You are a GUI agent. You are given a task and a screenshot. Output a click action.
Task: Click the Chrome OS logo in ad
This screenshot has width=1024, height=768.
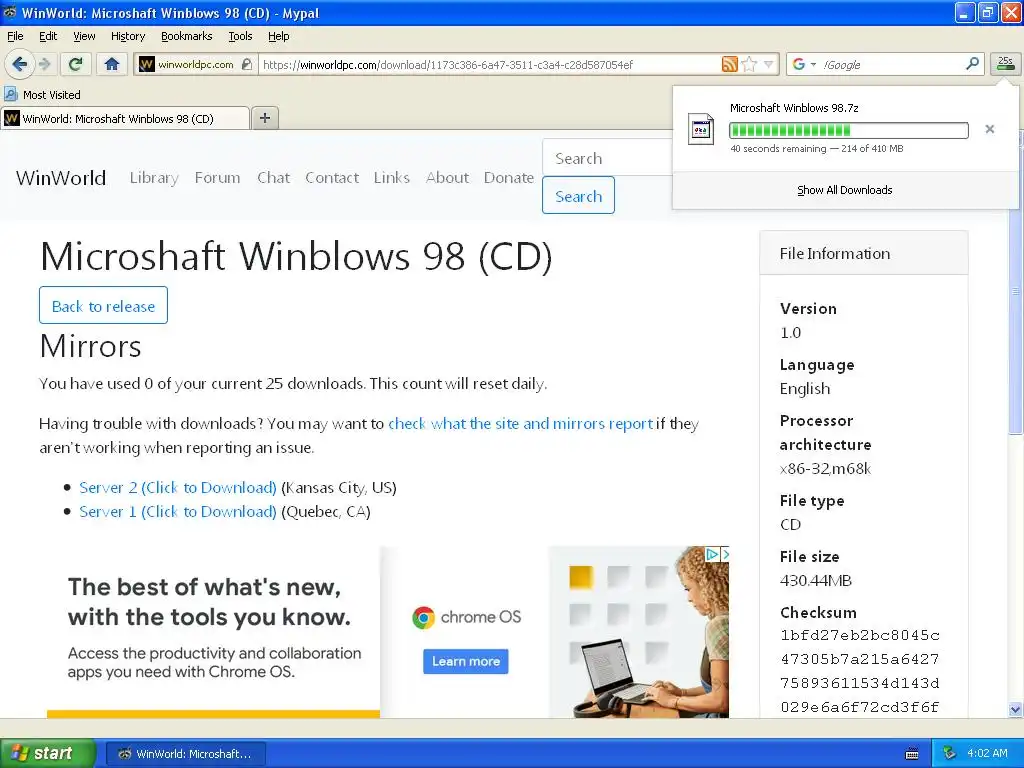pos(466,617)
